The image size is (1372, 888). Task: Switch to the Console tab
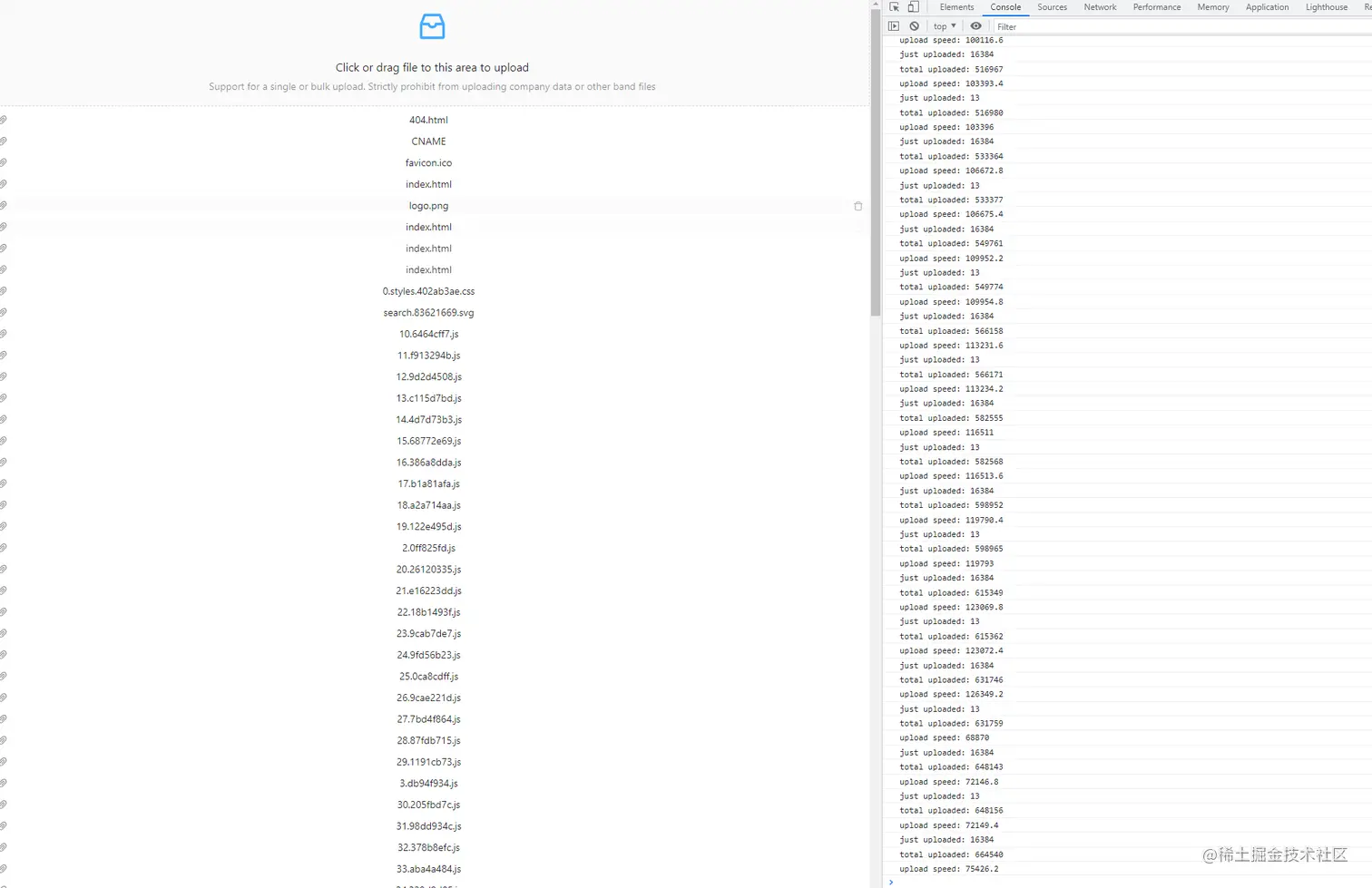point(1005,7)
